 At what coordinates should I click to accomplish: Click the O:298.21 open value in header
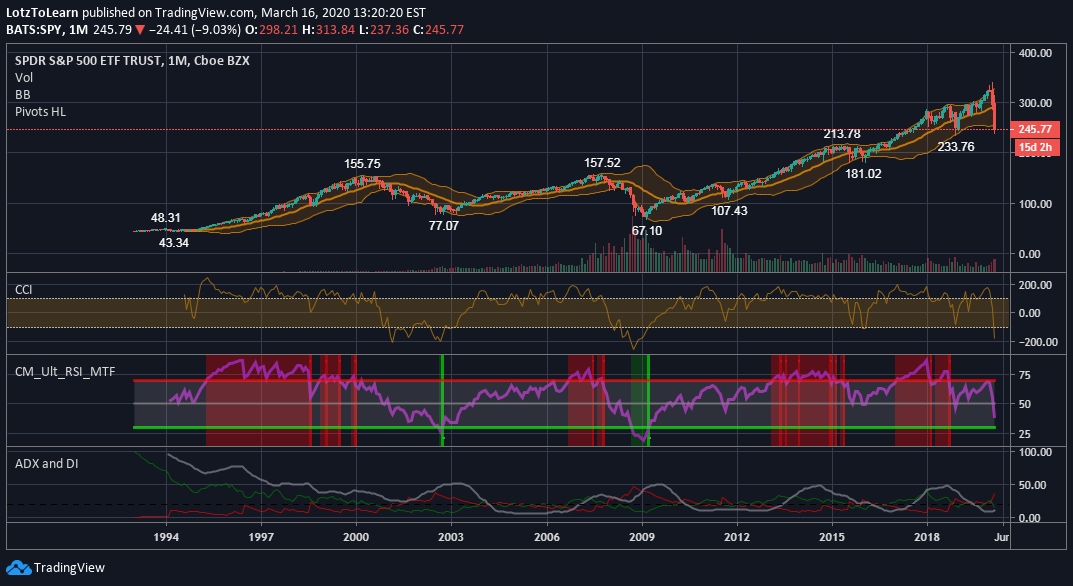(270, 29)
